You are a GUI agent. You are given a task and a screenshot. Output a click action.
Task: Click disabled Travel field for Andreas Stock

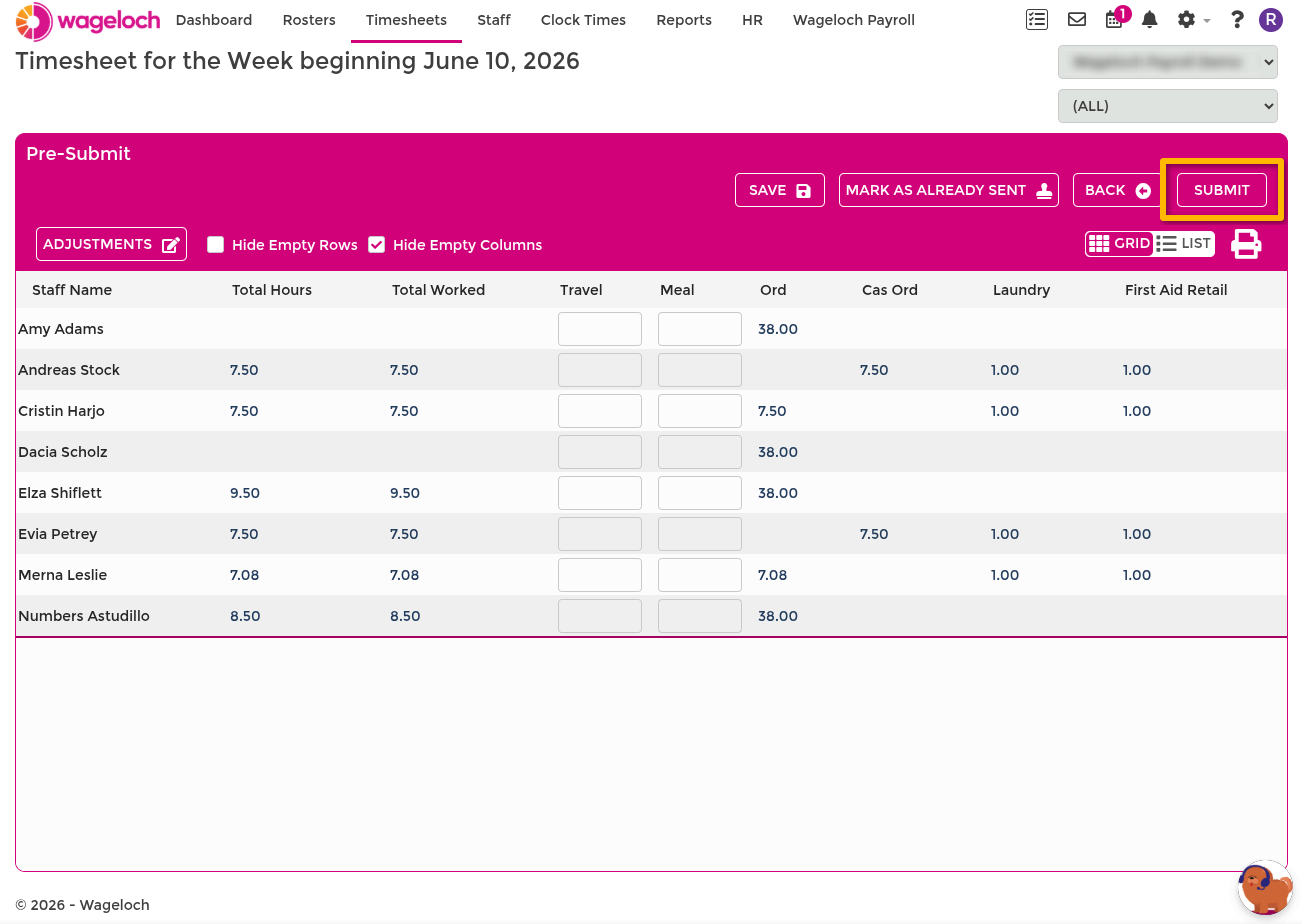point(600,370)
